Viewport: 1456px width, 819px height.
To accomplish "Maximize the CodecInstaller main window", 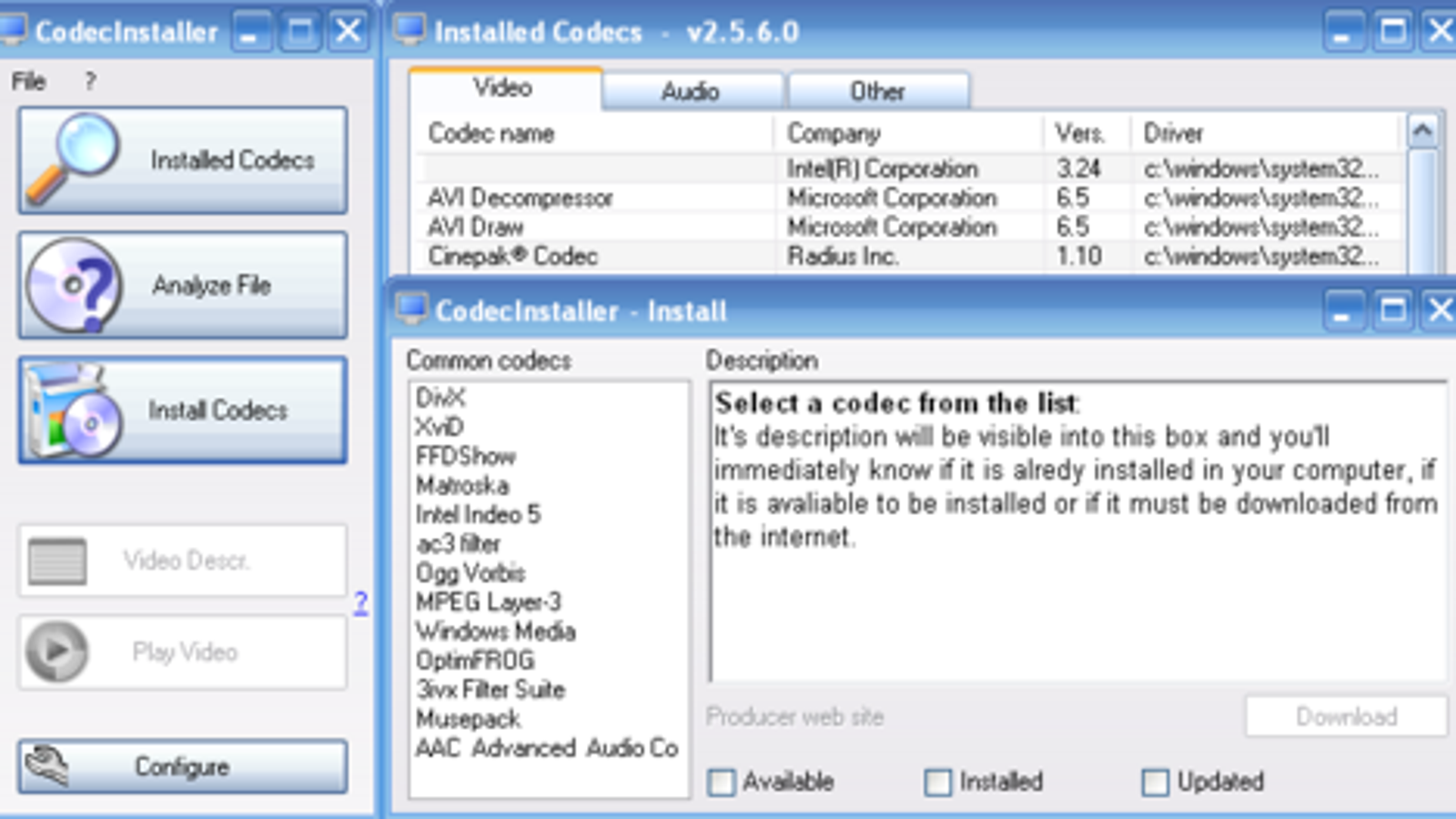I will [x=300, y=33].
